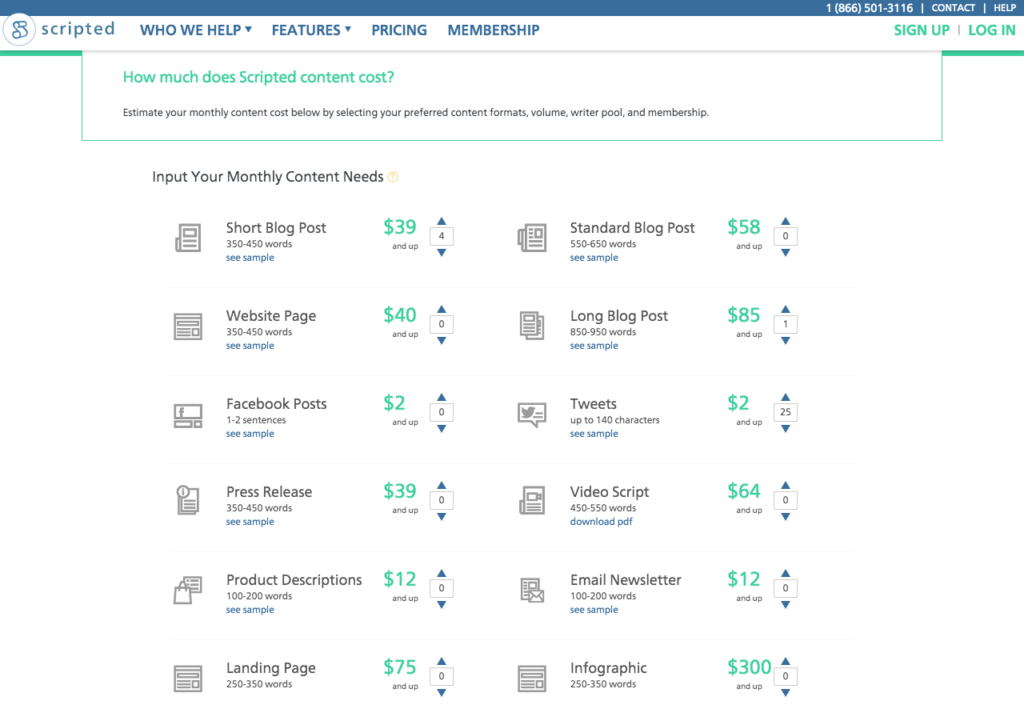
Task: Click the Short Blog Post icon
Action: point(188,238)
